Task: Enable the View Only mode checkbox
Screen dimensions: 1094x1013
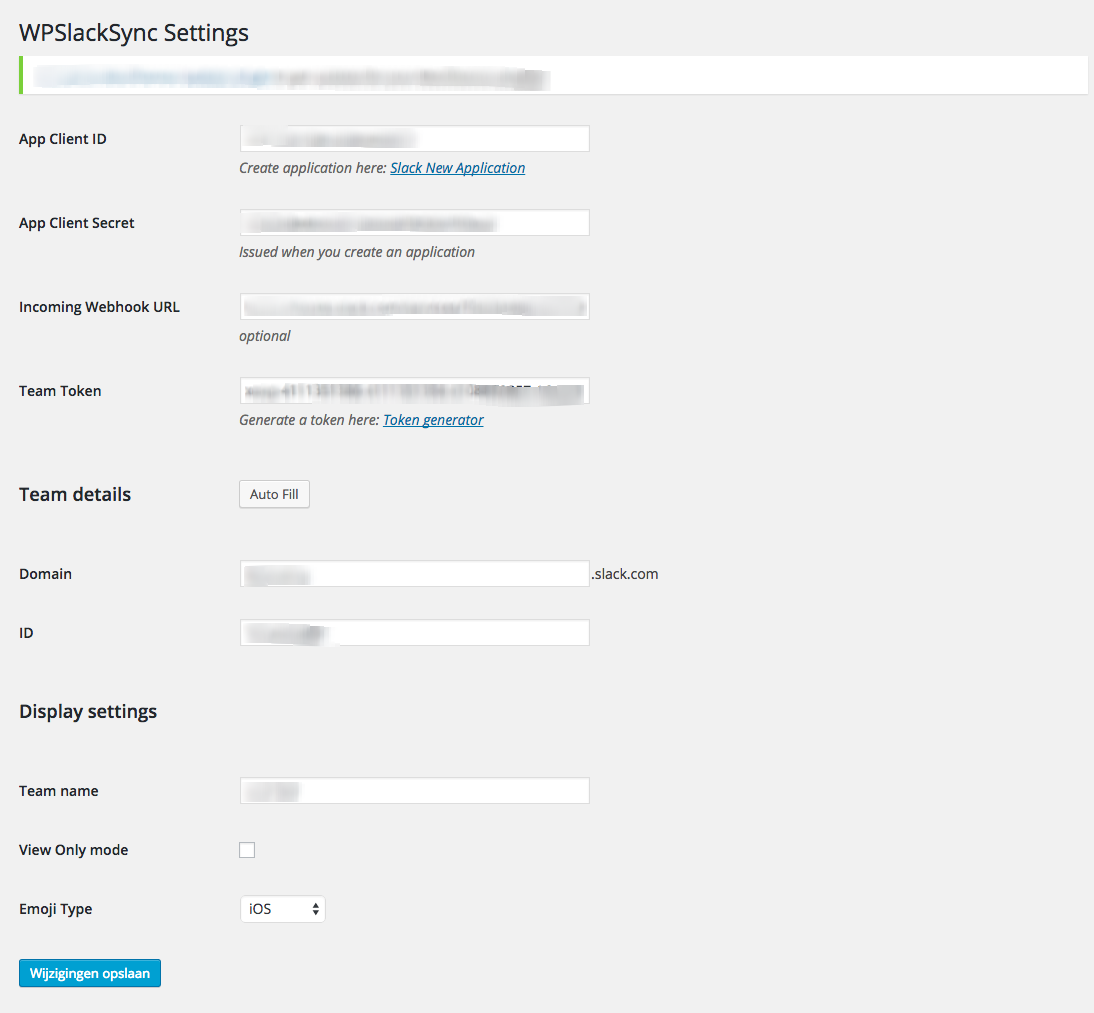Action: click(247, 850)
